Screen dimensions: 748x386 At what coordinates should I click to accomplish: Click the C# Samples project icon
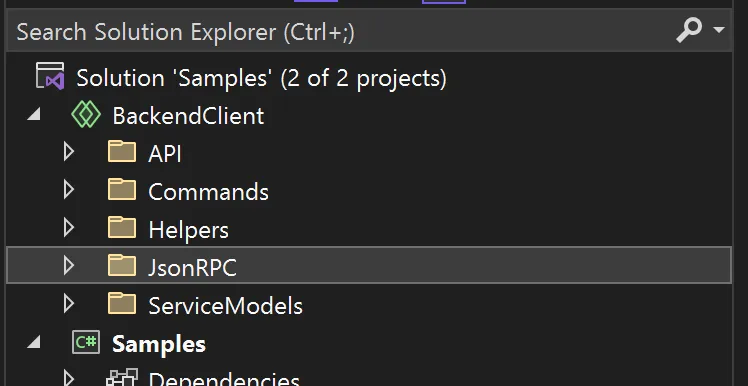point(86,343)
